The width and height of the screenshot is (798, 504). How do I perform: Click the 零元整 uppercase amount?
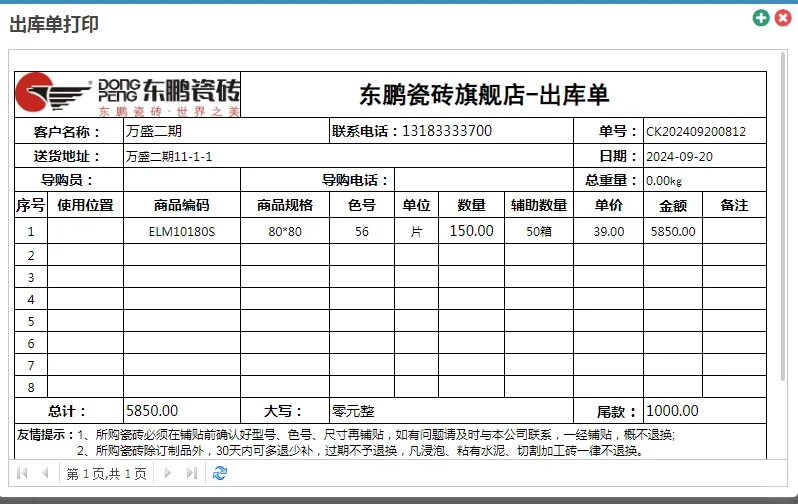(x=353, y=411)
